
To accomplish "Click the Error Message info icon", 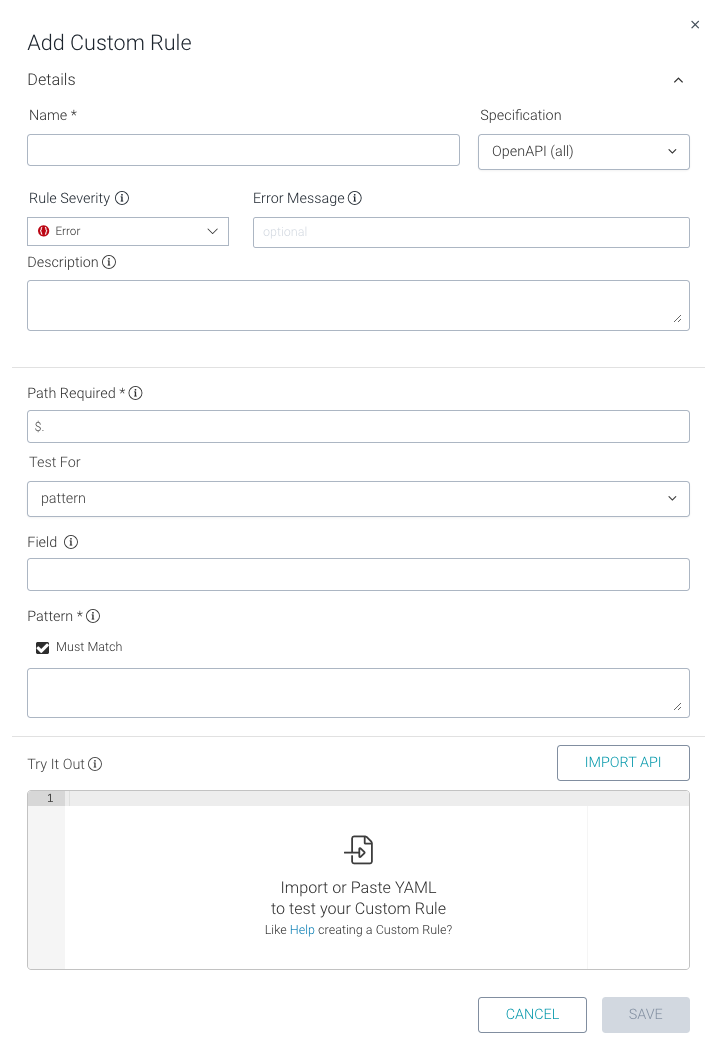I will click(354, 198).
